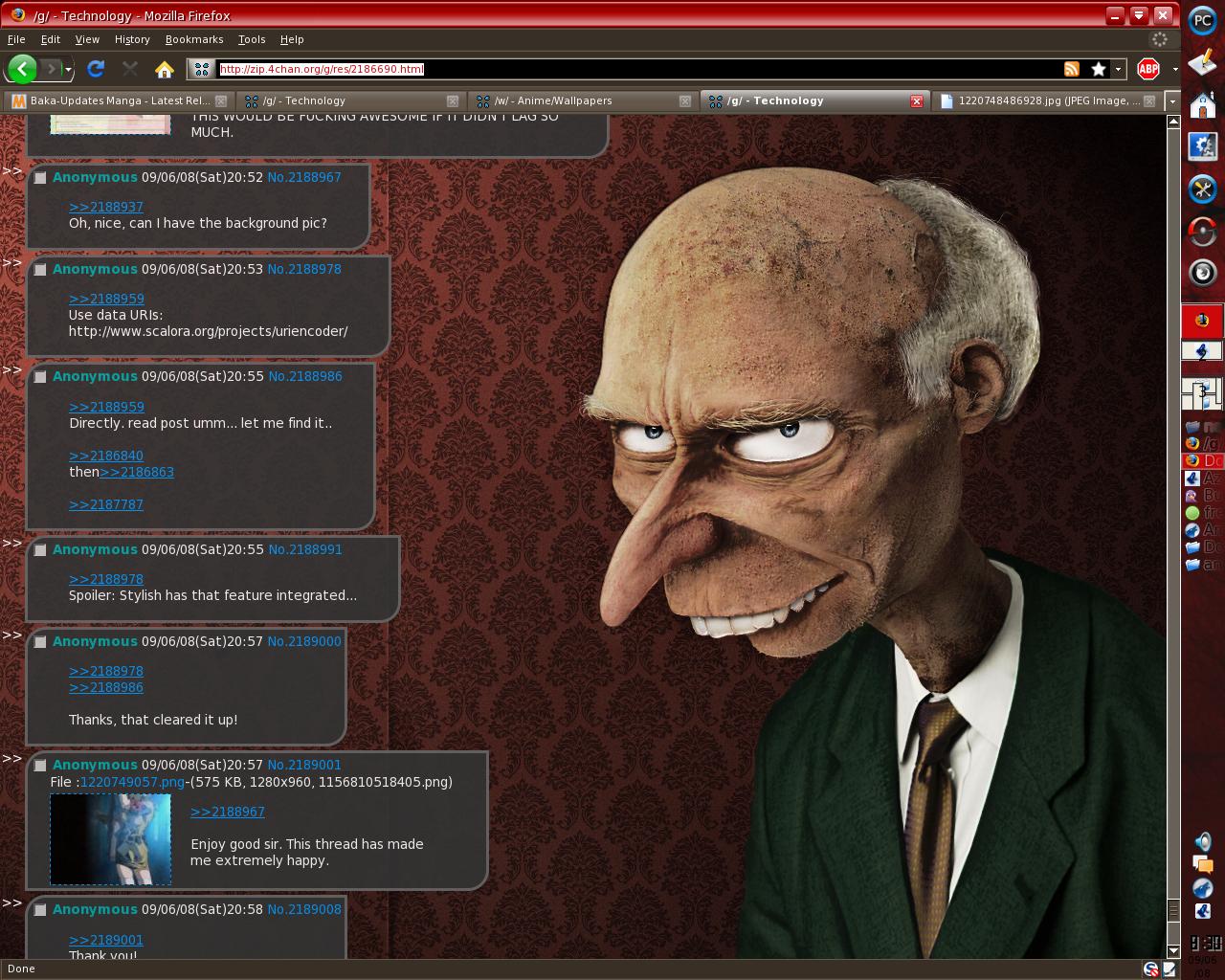1225x980 pixels.
Task: Click the Stop loading button
Action: click(130, 69)
